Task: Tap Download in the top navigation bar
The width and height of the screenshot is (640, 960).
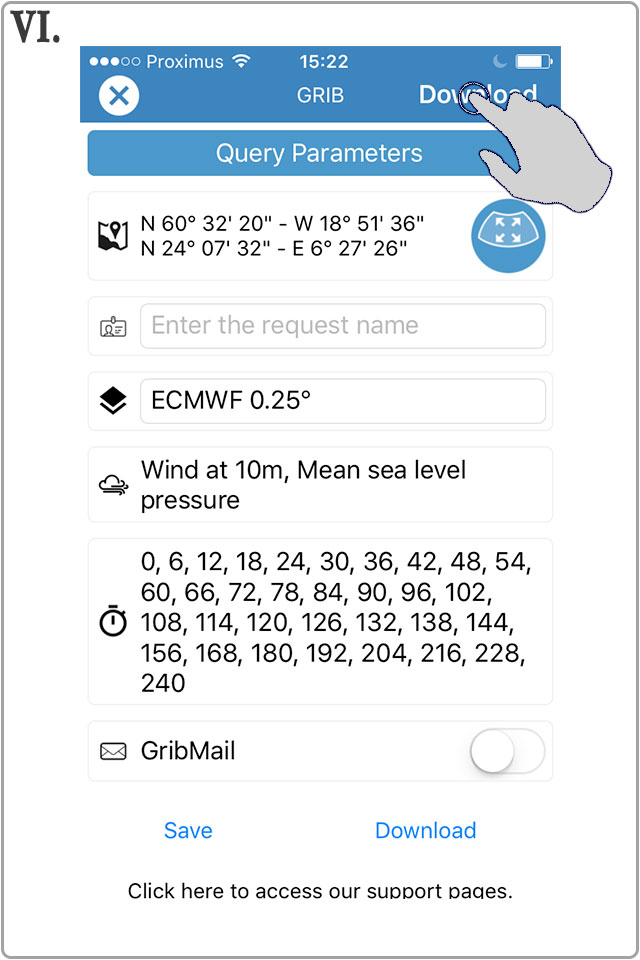Action: pos(478,96)
